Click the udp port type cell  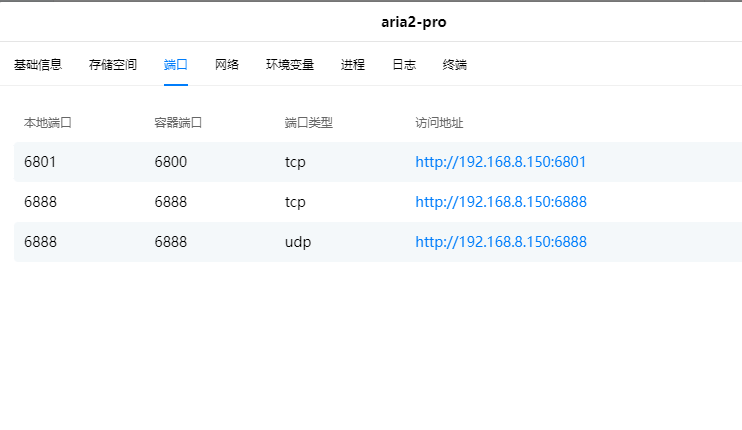pos(297,242)
